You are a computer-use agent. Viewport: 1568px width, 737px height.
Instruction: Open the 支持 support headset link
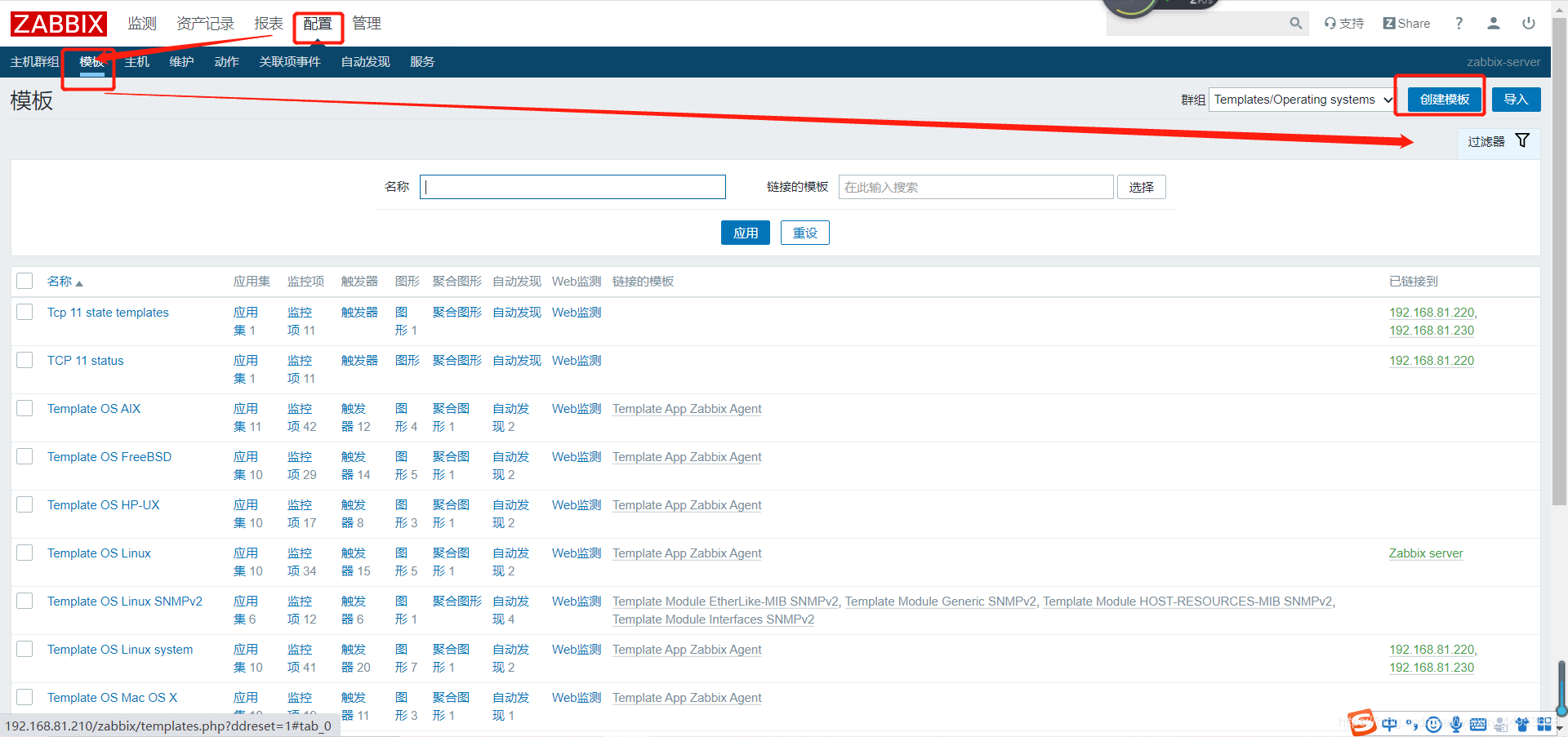click(1344, 24)
